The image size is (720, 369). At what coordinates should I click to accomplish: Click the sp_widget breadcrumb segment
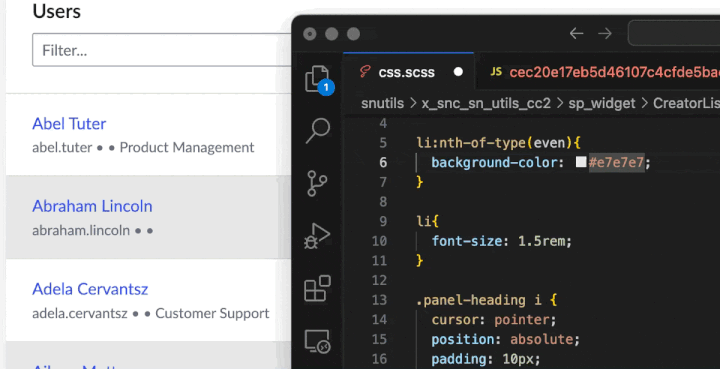pyautogui.click(x=602, y=103)
